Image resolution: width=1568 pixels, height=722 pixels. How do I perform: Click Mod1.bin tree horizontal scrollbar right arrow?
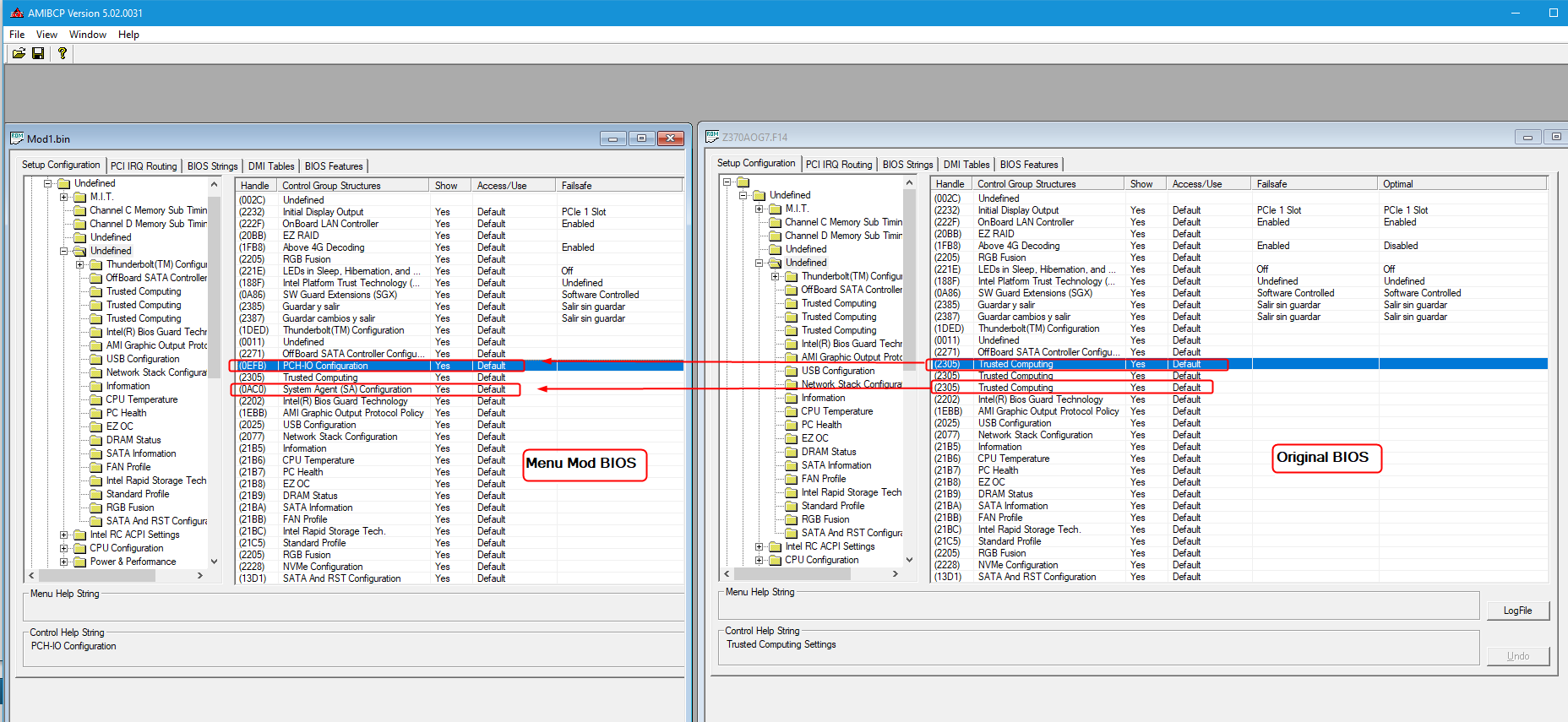pyautogui.click(x=200, y=575)
